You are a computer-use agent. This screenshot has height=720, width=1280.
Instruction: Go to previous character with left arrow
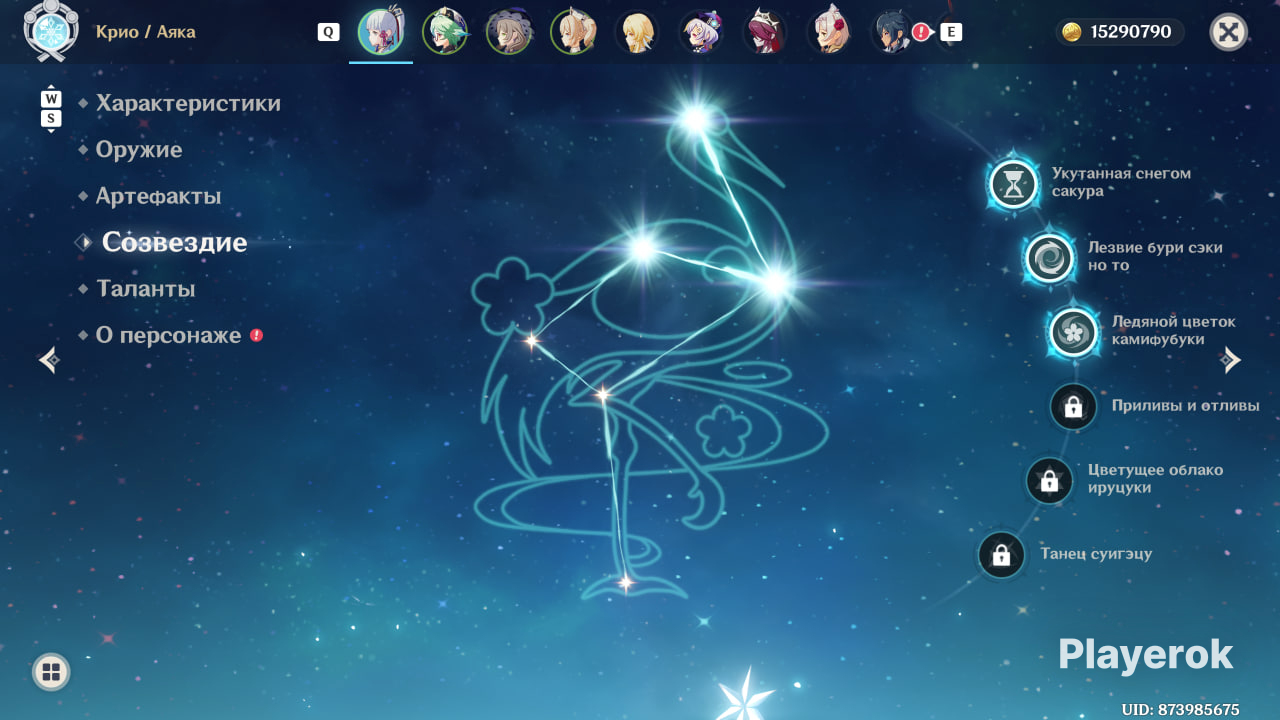pyautogui.click(x=49, y=360)
